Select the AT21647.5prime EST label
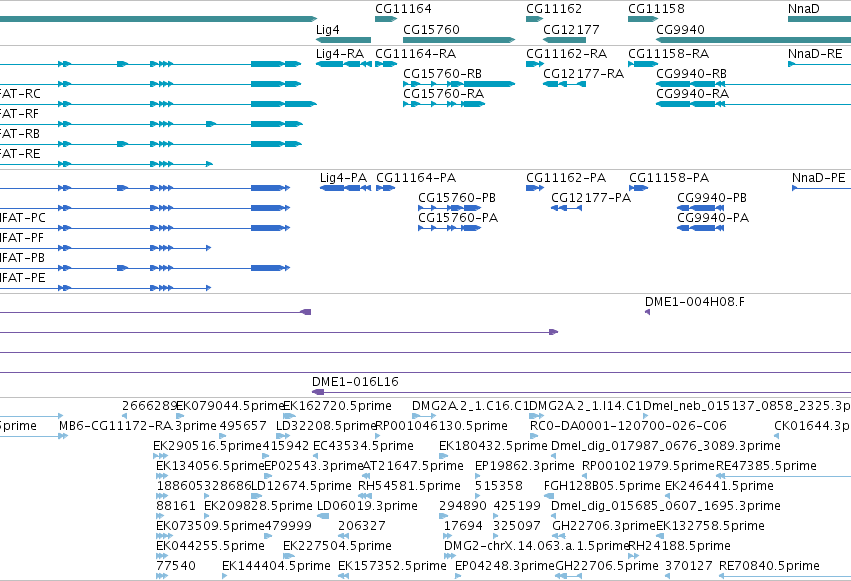 pos(413,466)
